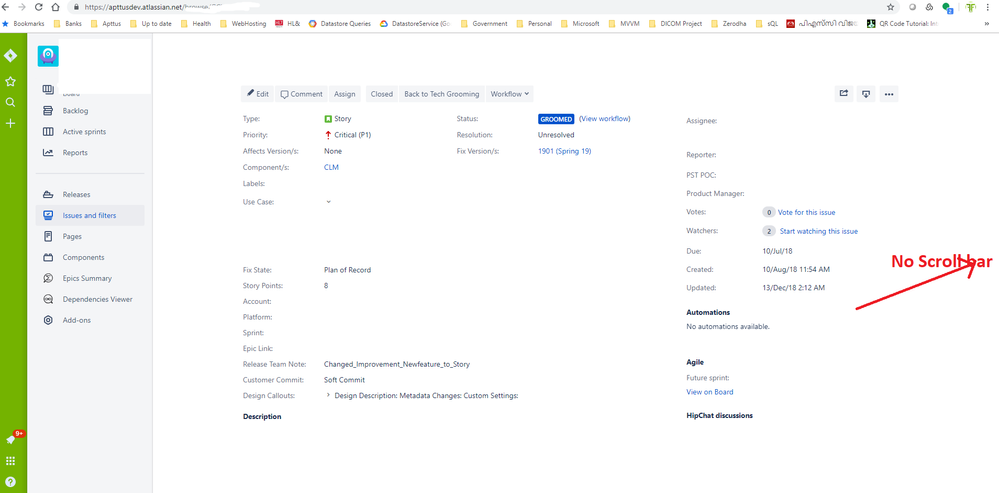Click the Add-ons sidebar icon

pyautogui.click(x=48, y=320)
